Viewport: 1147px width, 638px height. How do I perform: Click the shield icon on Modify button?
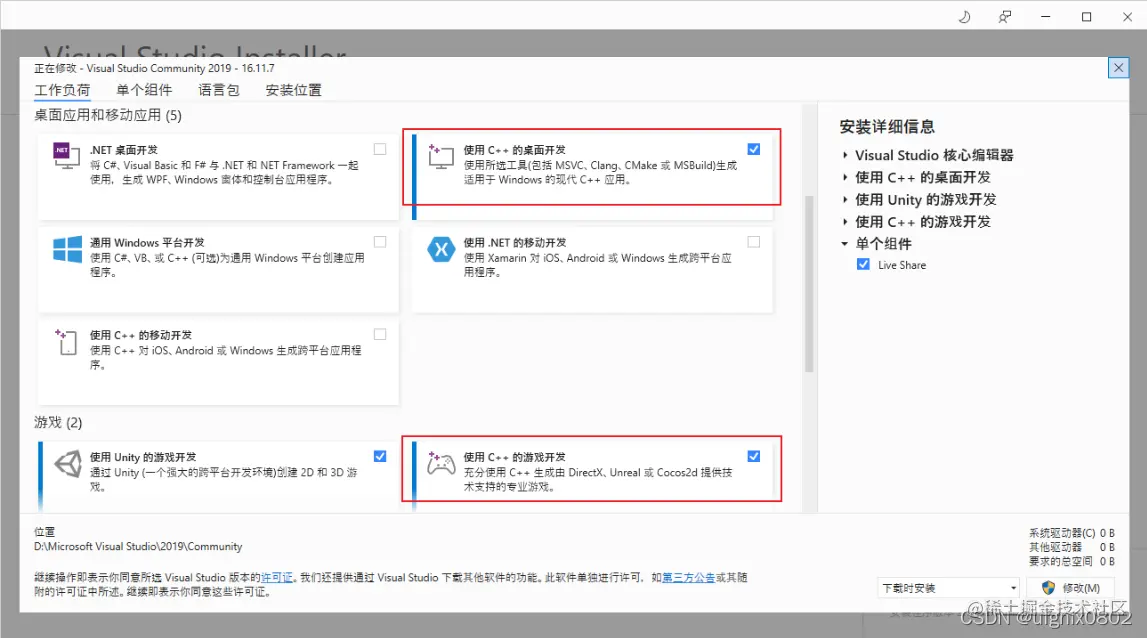coord(1048,588)
